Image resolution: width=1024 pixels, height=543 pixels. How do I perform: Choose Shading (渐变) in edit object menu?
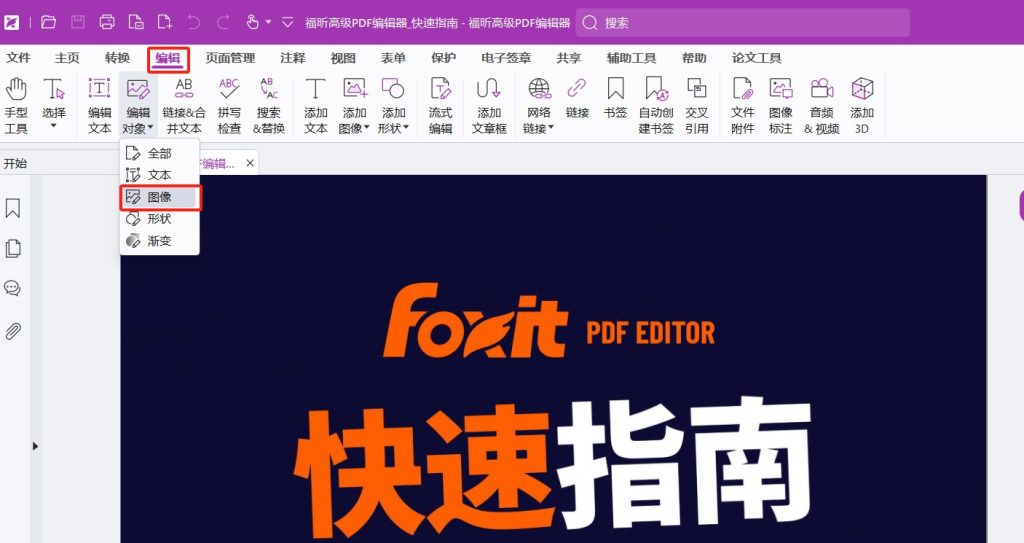(159, 240)
